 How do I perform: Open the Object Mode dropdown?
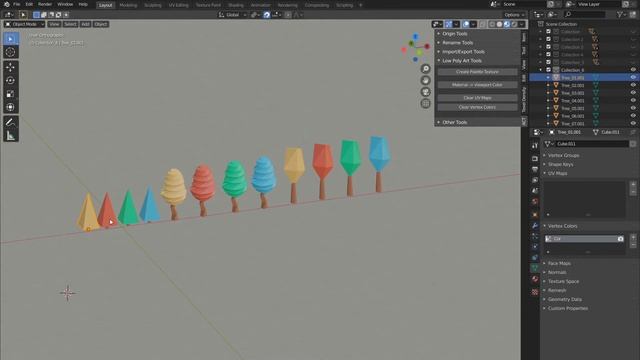pos(24,24)
